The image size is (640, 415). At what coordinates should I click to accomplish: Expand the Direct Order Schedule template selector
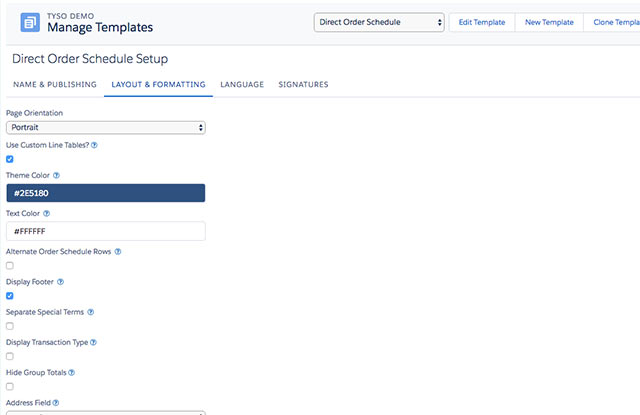pos(379,22)
